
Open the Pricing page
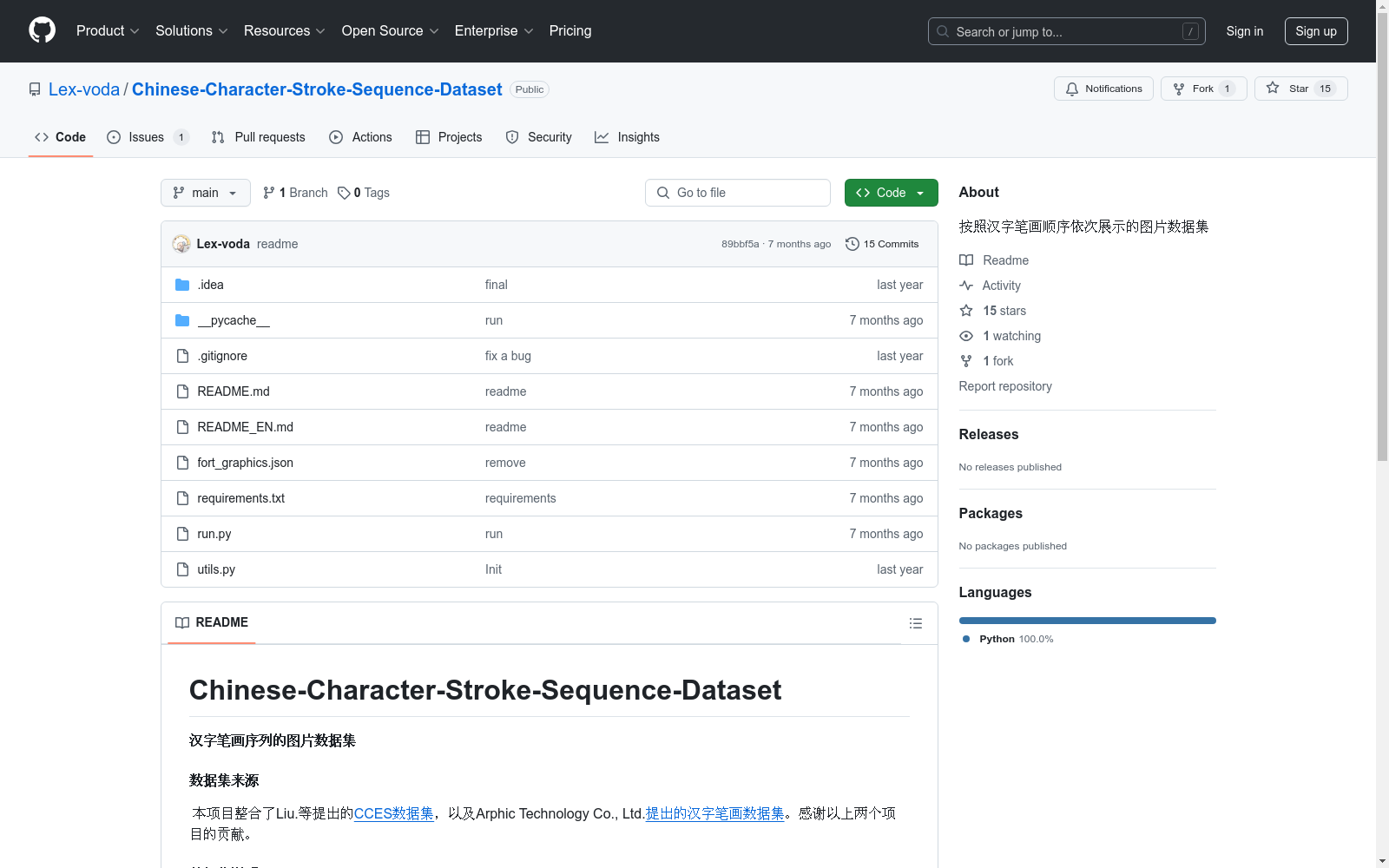[x=570, y=30]
